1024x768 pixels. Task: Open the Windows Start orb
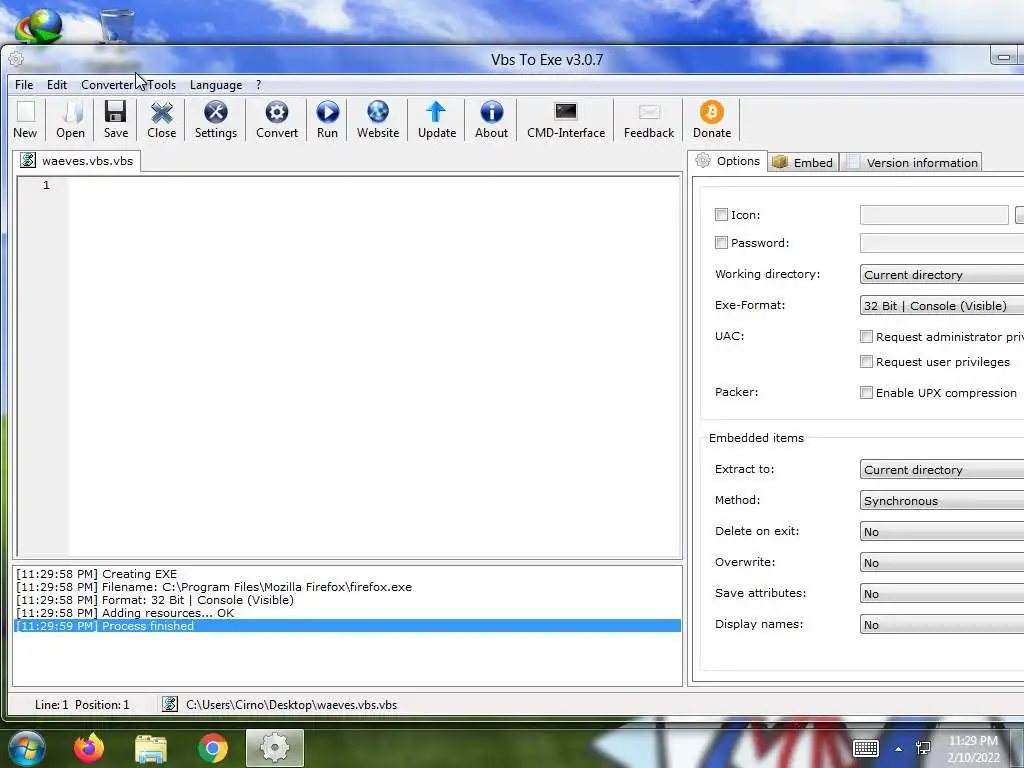tap(26, 748)
